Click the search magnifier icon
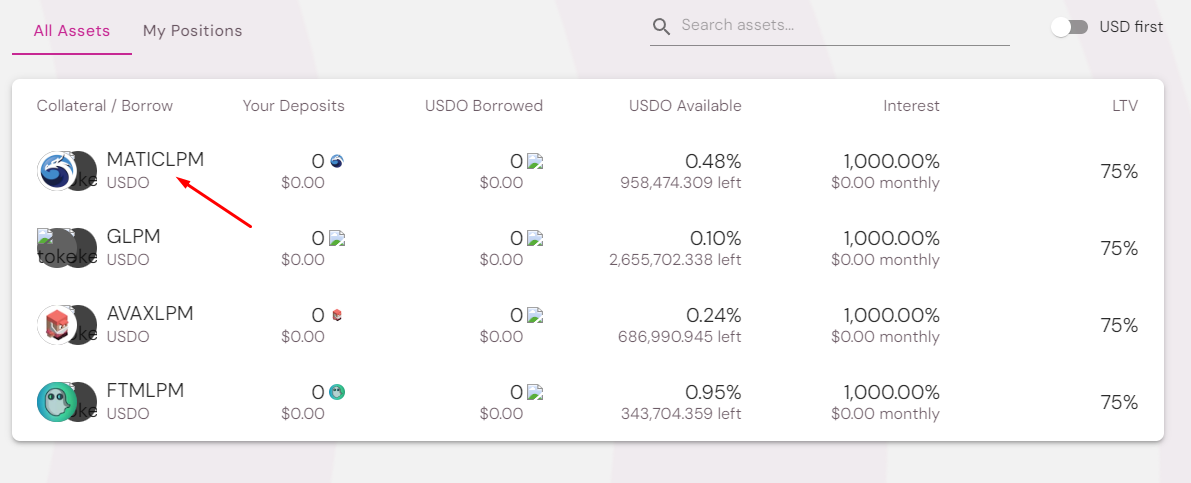Screen dimensions: 1191x483 pyautogui.click(x=661, y=26)
